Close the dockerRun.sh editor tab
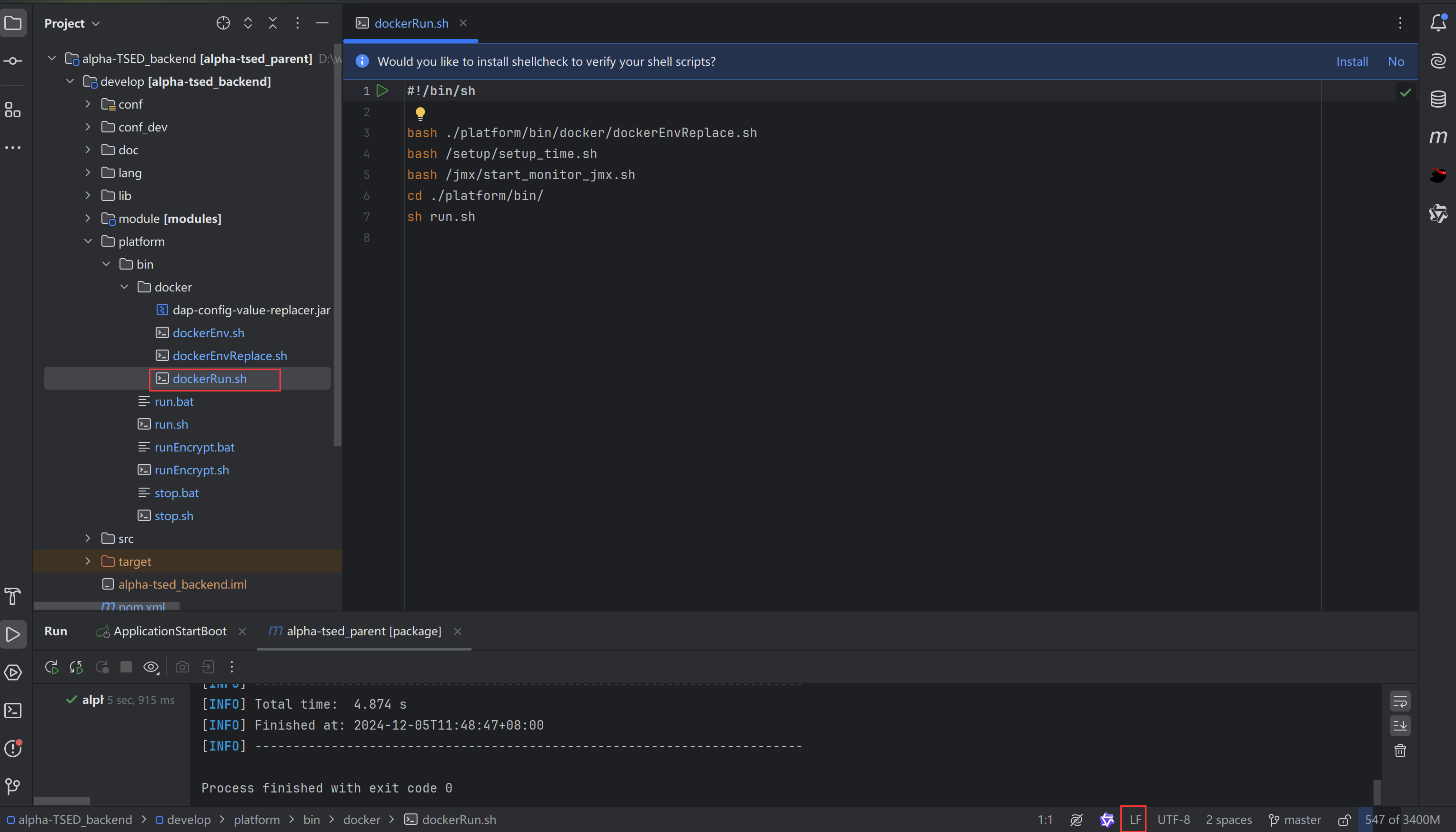 pyautogui.click(x=463, y=23)
